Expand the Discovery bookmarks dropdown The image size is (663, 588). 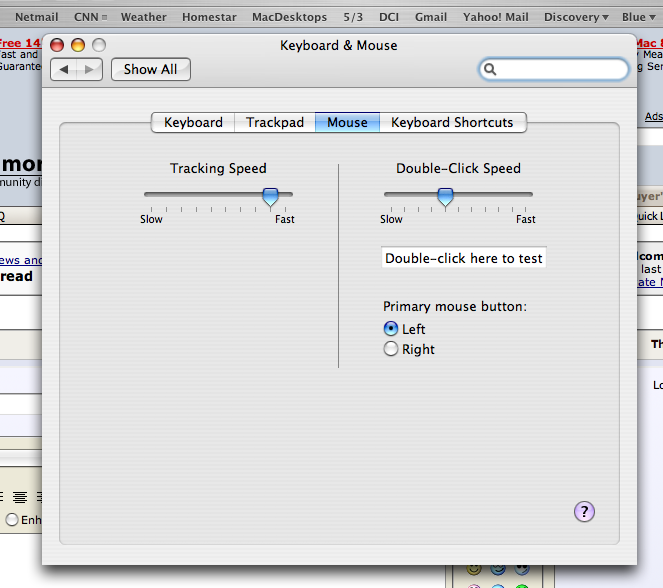(576, 17)
